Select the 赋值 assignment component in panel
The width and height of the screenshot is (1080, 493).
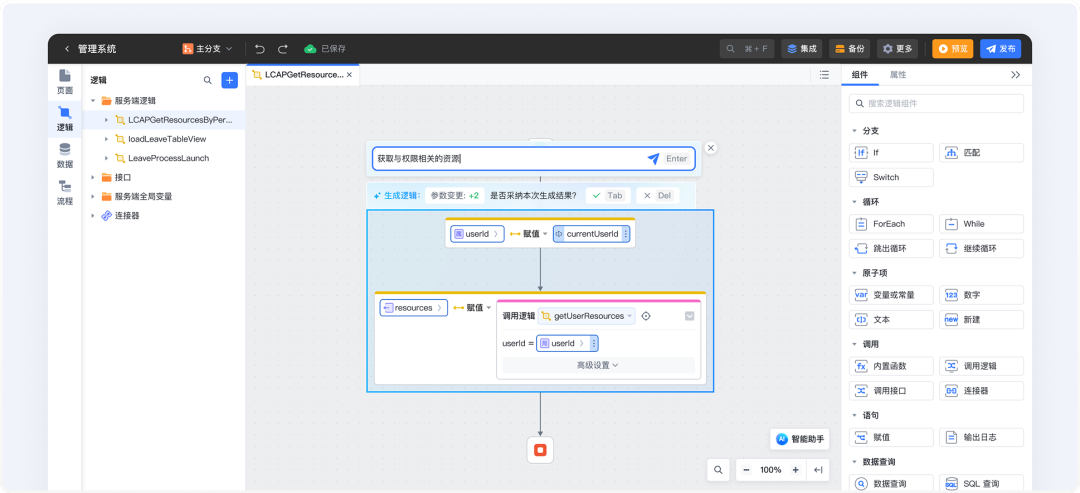point(891,438)
